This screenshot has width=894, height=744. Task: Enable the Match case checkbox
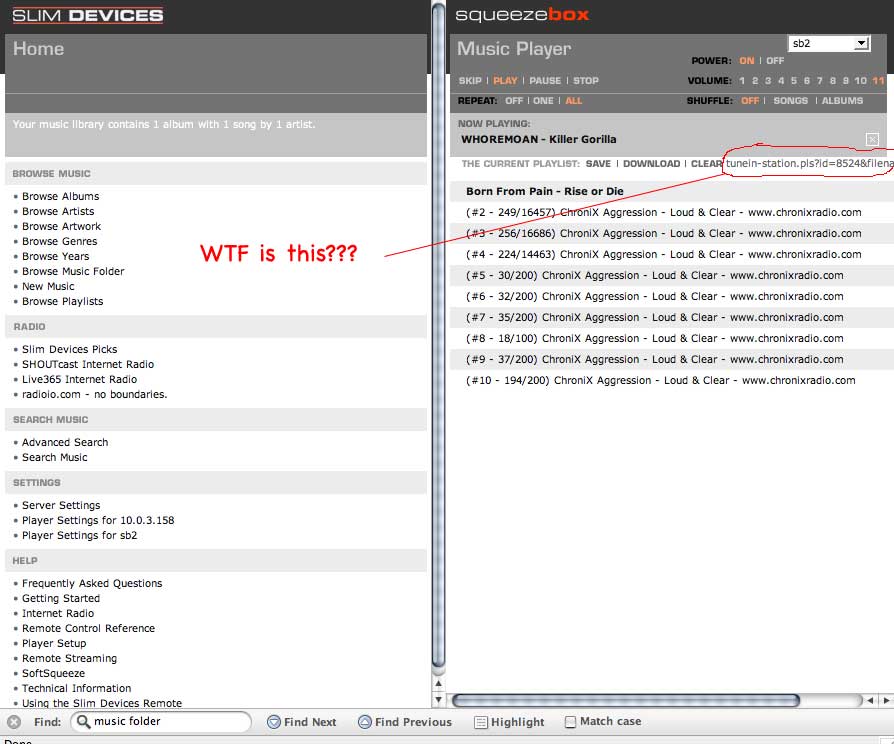click(570, 722)
